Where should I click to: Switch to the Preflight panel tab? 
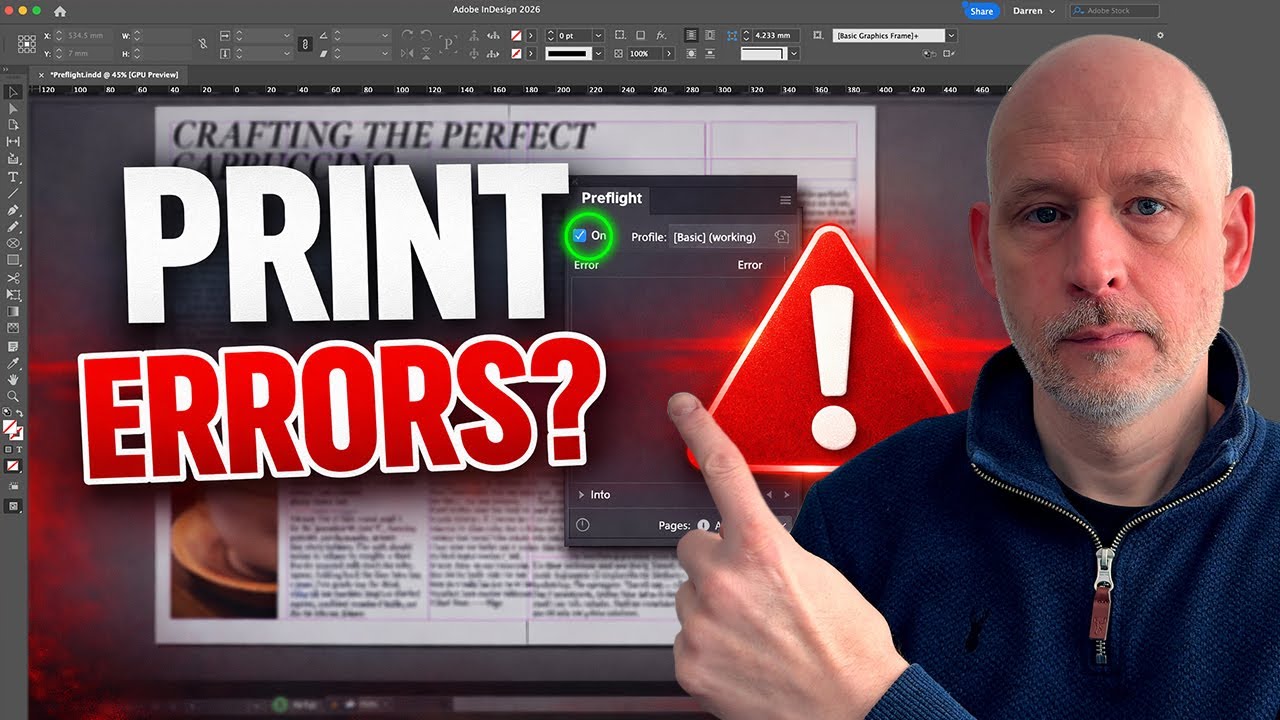[x=611, y=198]
